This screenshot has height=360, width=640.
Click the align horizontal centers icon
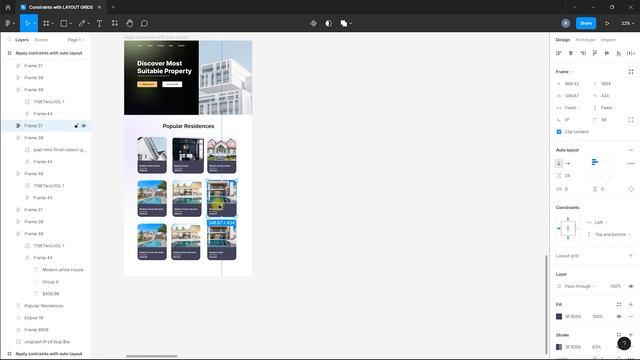click(x=571, y=53)
